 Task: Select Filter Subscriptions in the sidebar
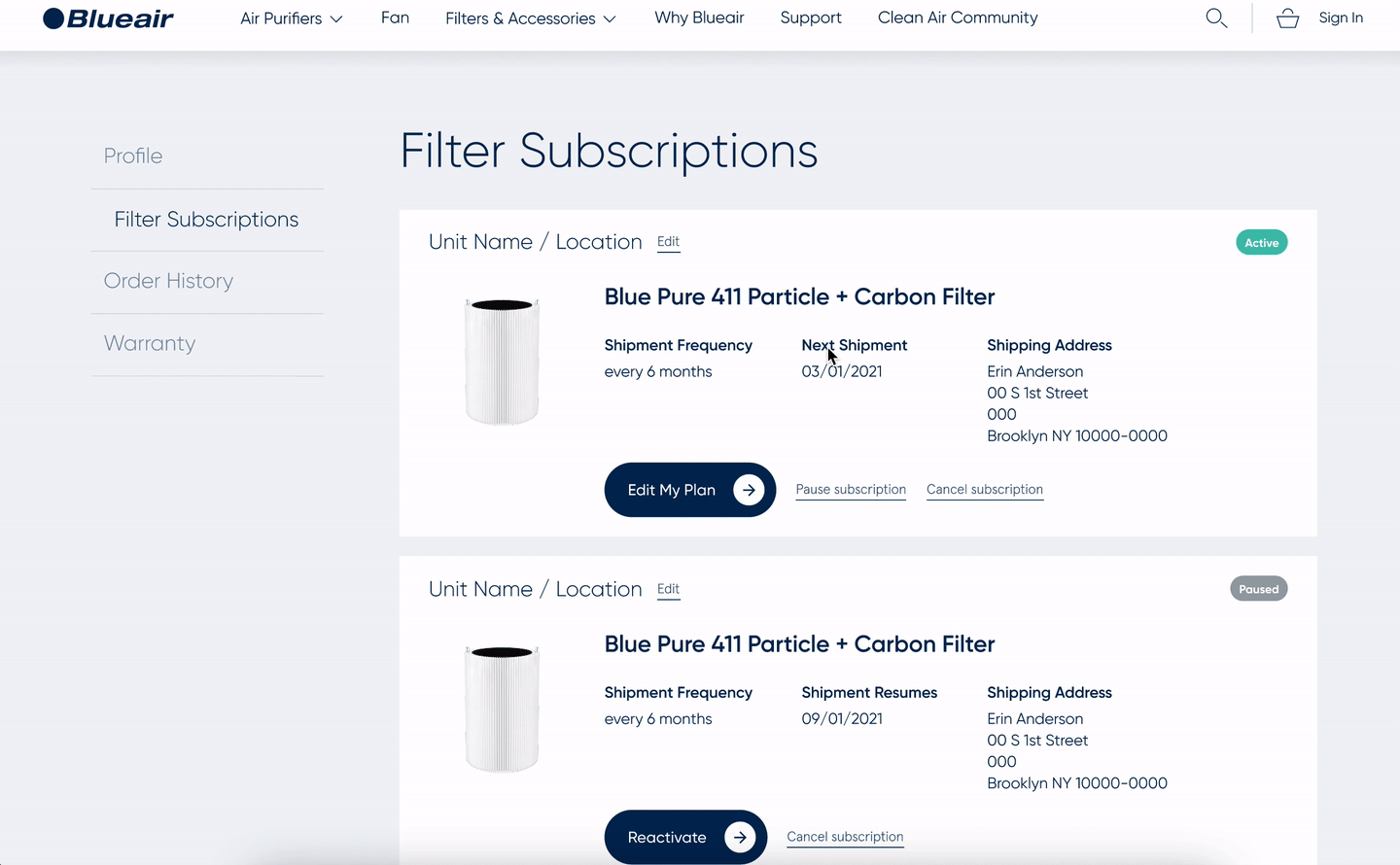[206, 220]
